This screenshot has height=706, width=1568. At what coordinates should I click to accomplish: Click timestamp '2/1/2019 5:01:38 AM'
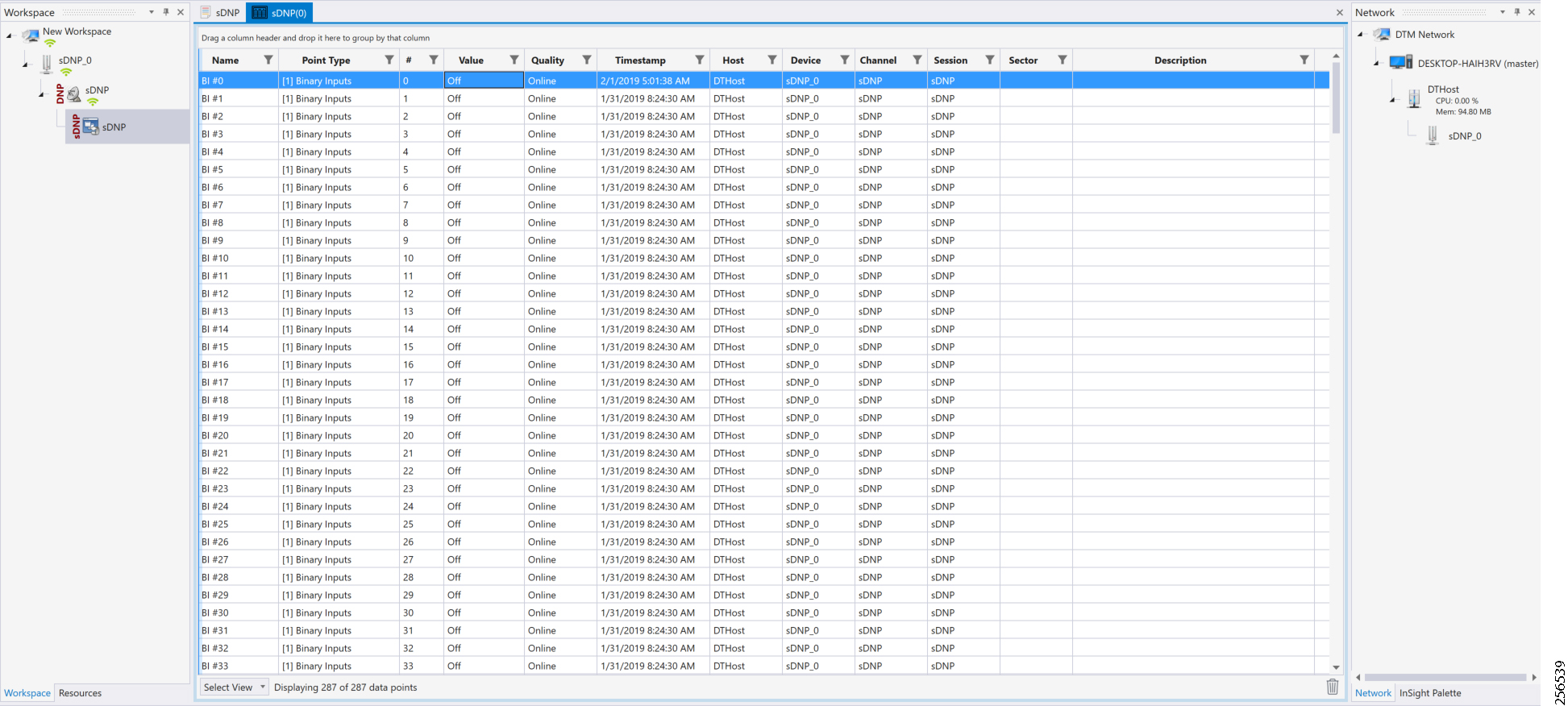(645, 81)
